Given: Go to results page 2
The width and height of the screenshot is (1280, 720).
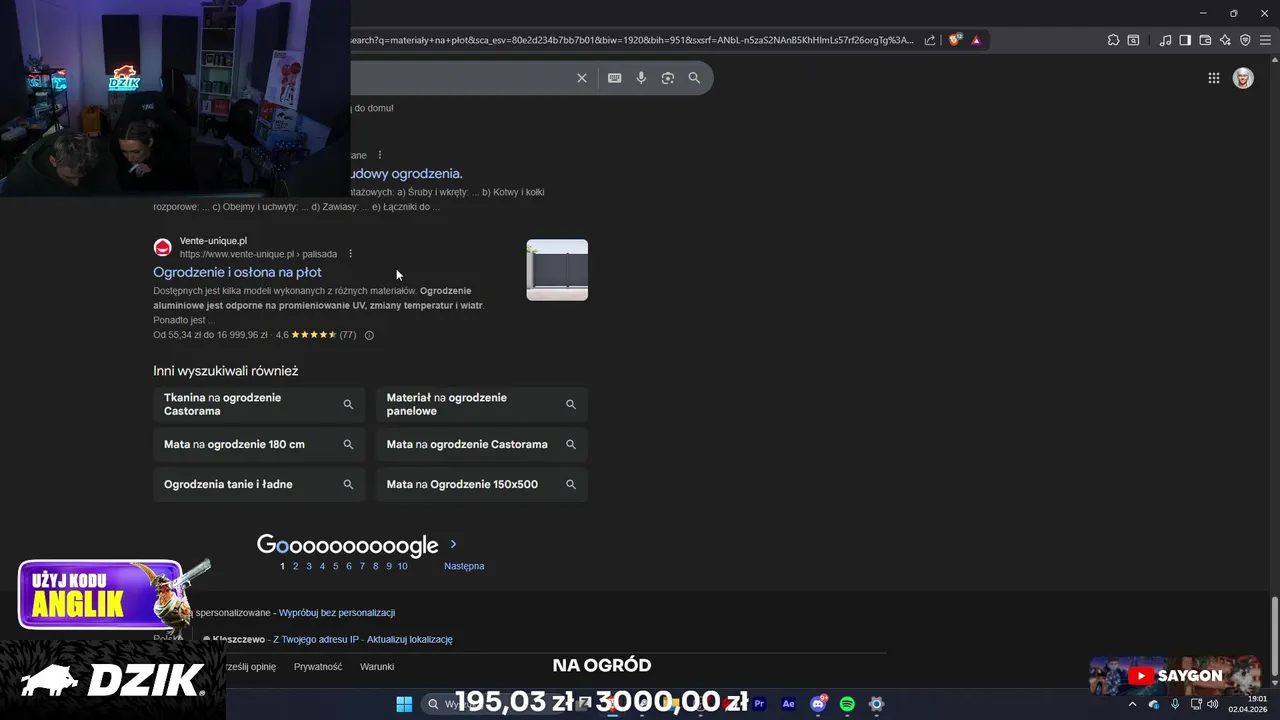Looking at the screenshot, I should (295, 566).
